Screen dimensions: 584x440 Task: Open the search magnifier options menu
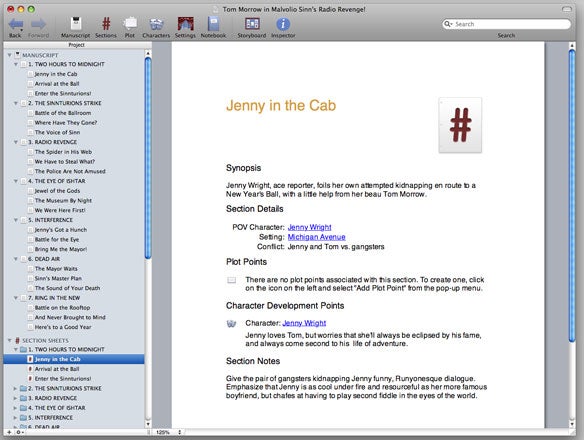[448, 24]
